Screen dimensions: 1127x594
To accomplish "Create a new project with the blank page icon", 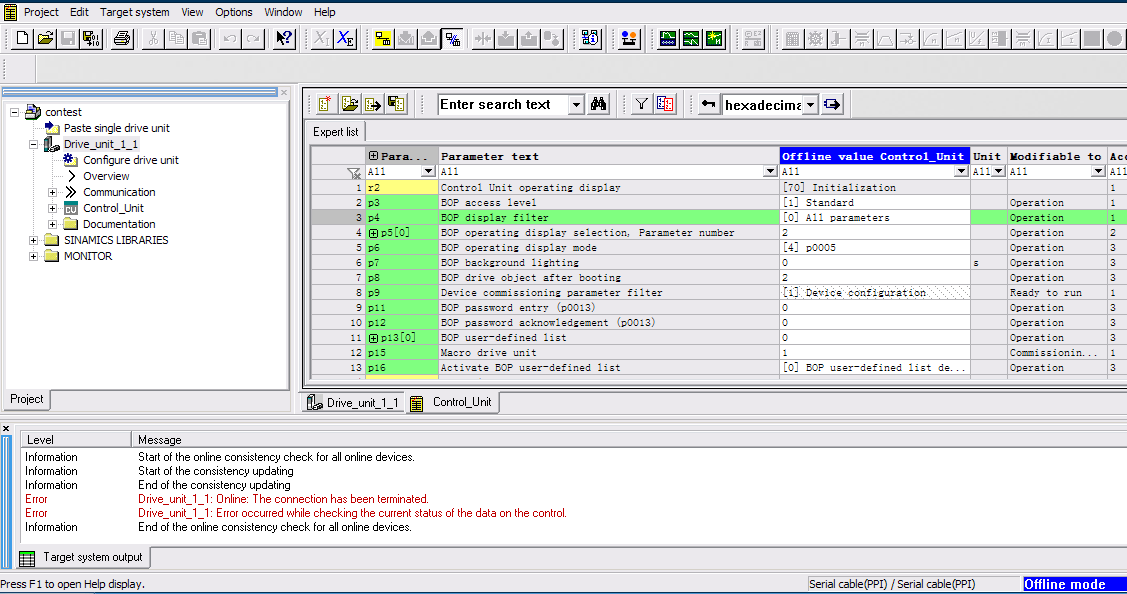I will click(x=22, y=38).
